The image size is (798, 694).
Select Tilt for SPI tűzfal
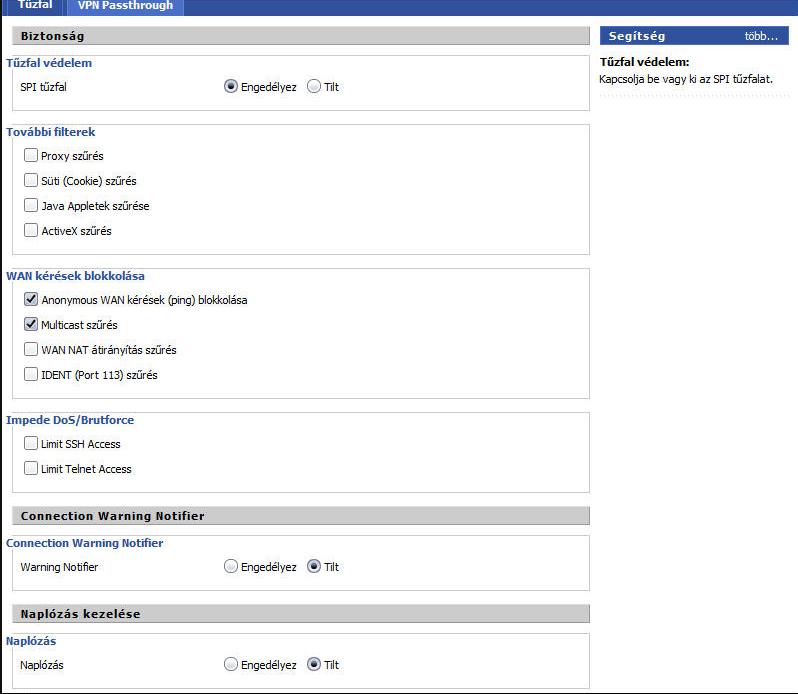coord(314,86)
